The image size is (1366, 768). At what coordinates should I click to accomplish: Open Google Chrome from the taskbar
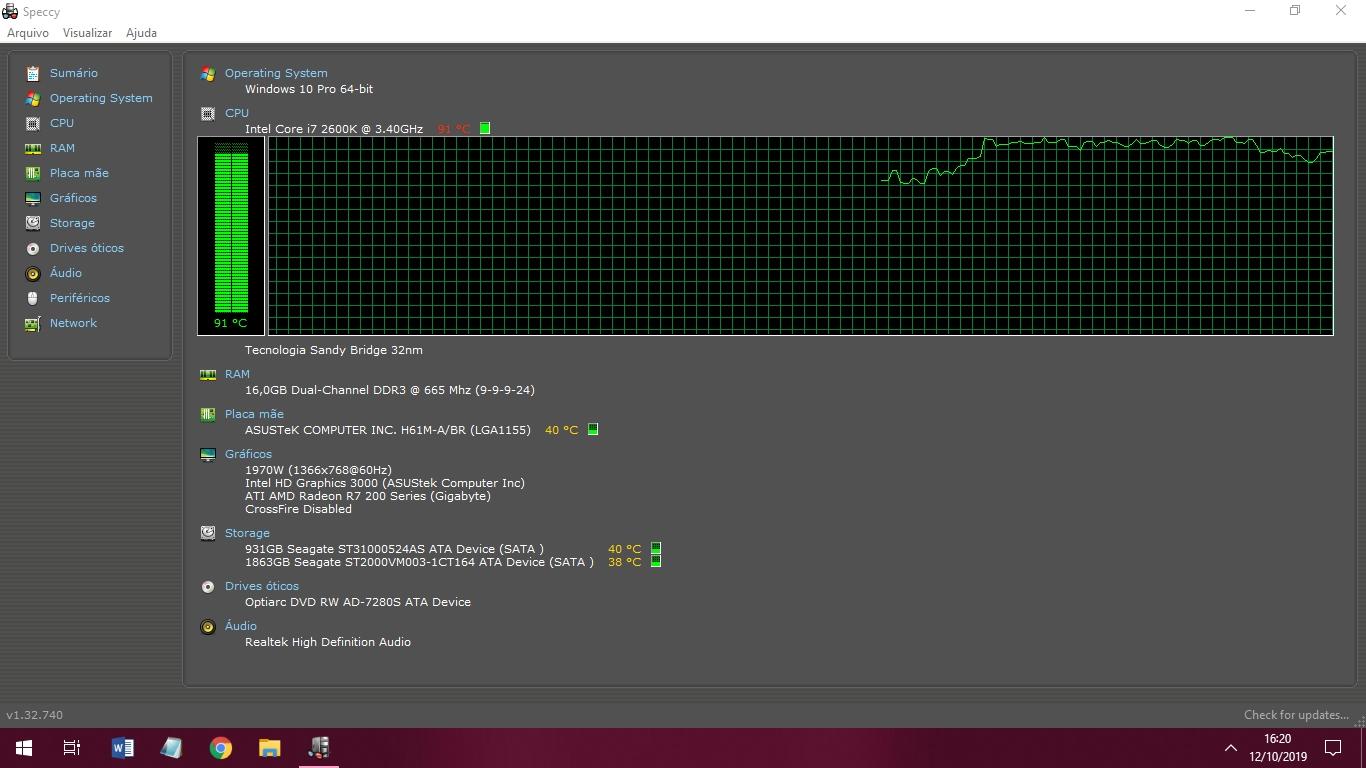coord(220,748)
